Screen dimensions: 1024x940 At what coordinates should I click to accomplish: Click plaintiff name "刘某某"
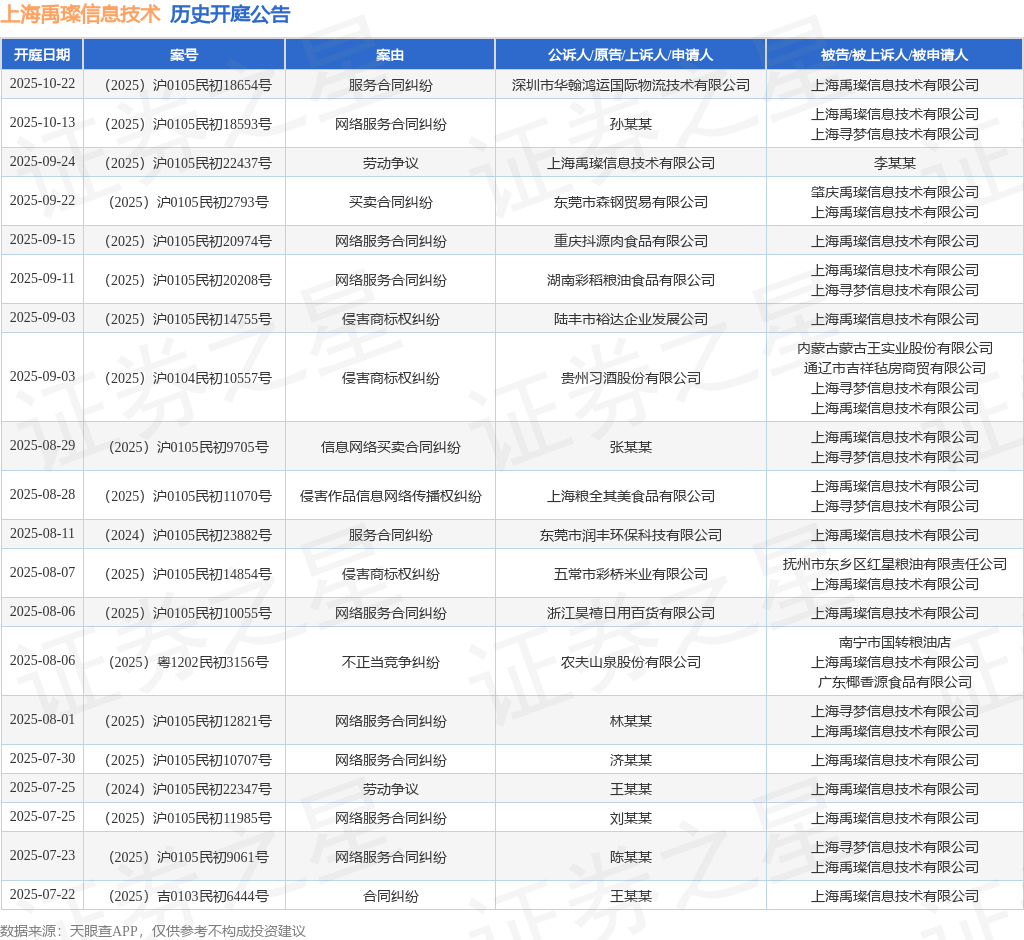pyautogui.click(x=631, y=818)
